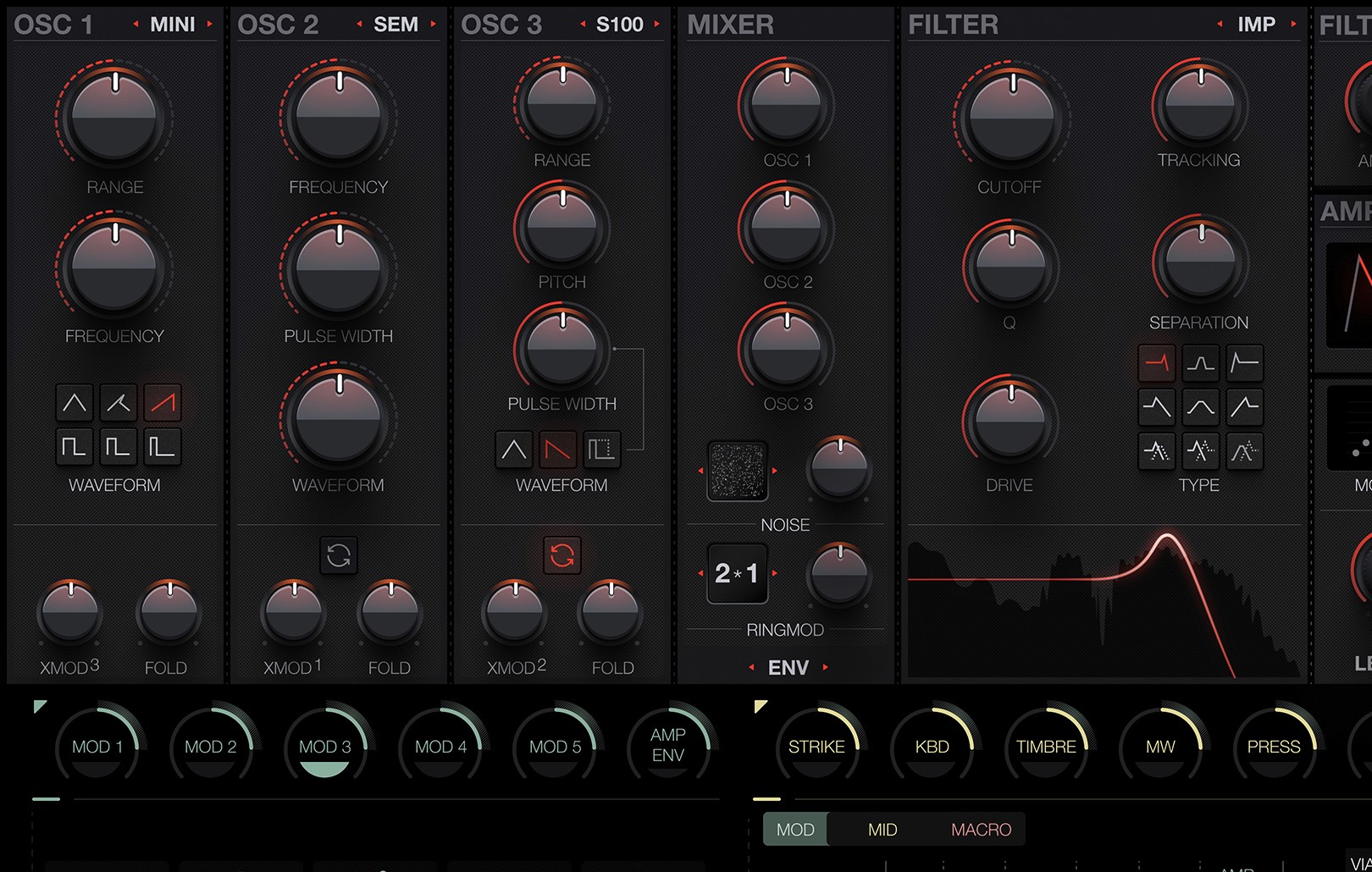Select the triangle waveform for OSC 3
This screenshot has height=872, width=1372.
(x=513, y=450)
